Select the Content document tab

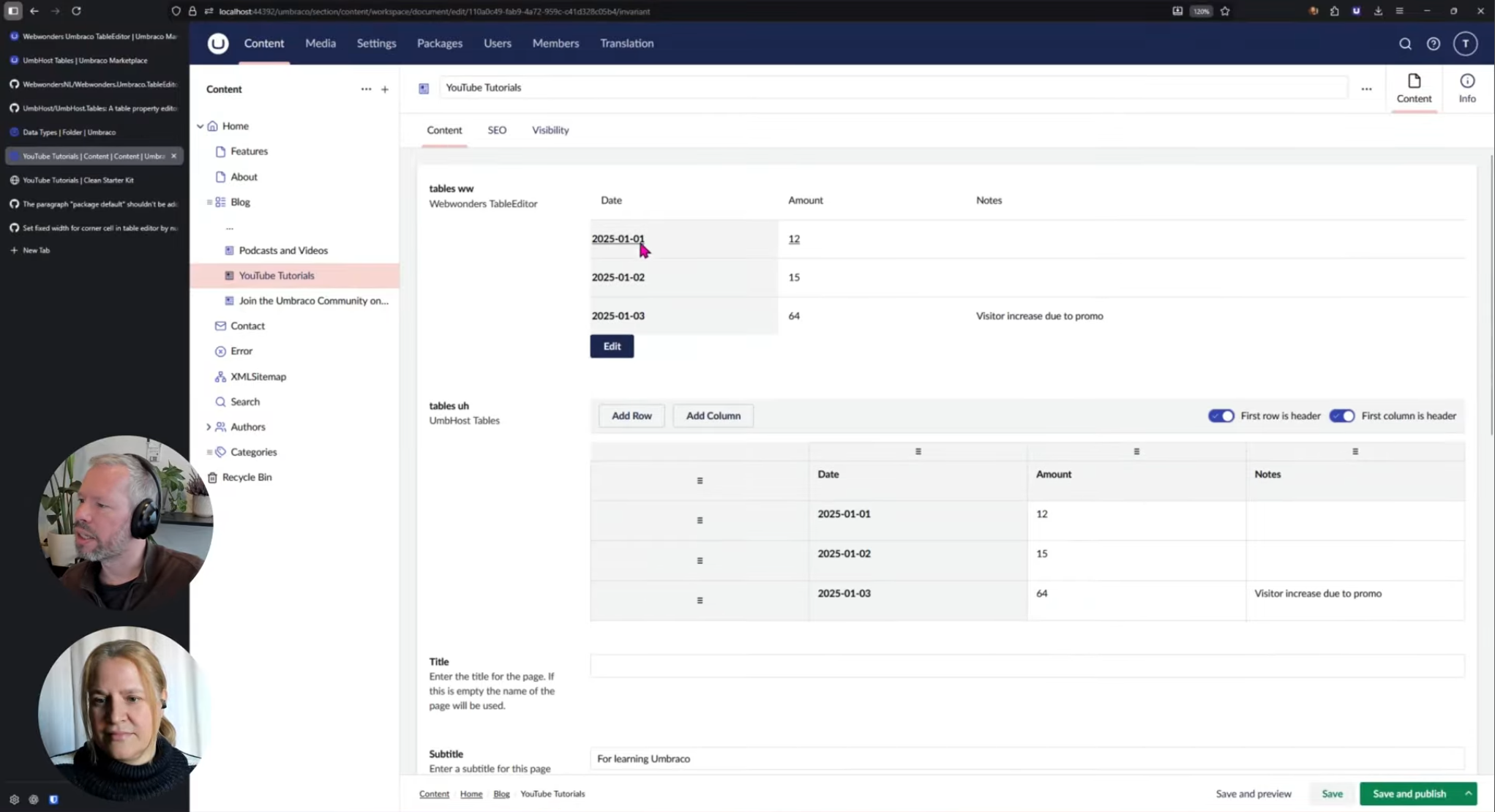point(444,130)
